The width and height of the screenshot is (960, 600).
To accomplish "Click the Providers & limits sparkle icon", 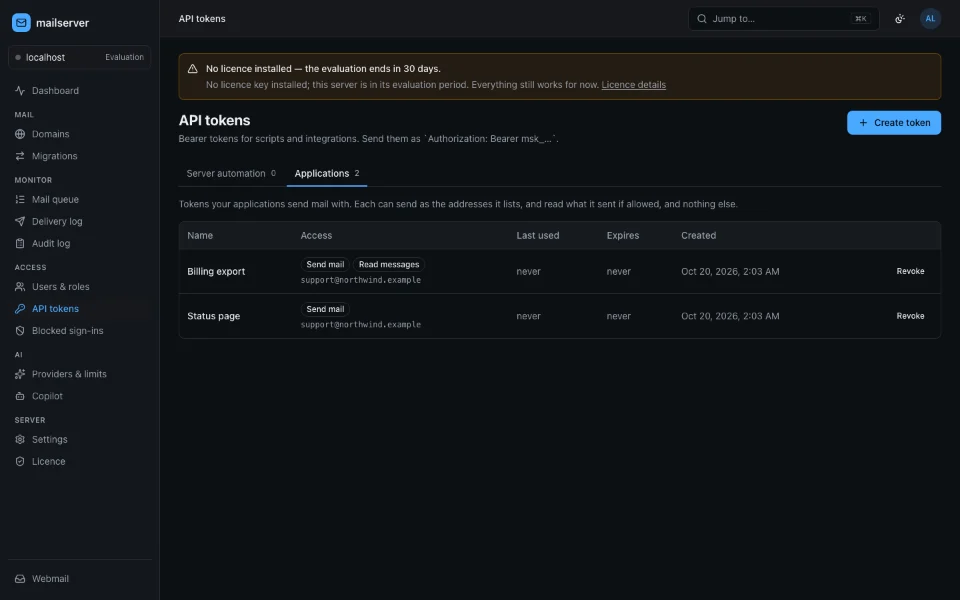I will (20, 374).
